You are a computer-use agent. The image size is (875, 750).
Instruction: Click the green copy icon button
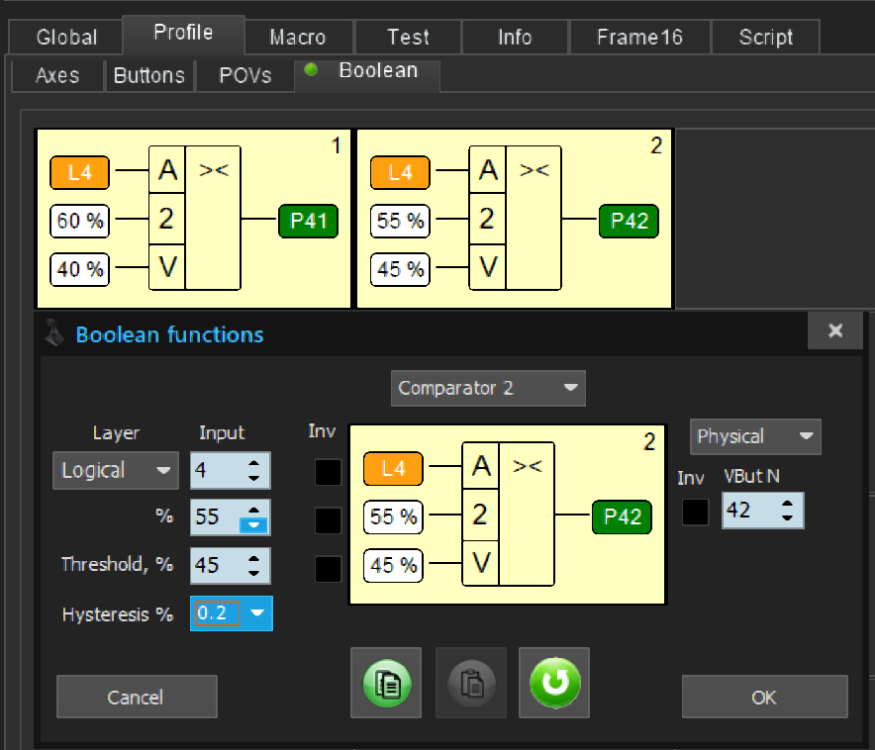pyautogui.click(x=386, y=683)
